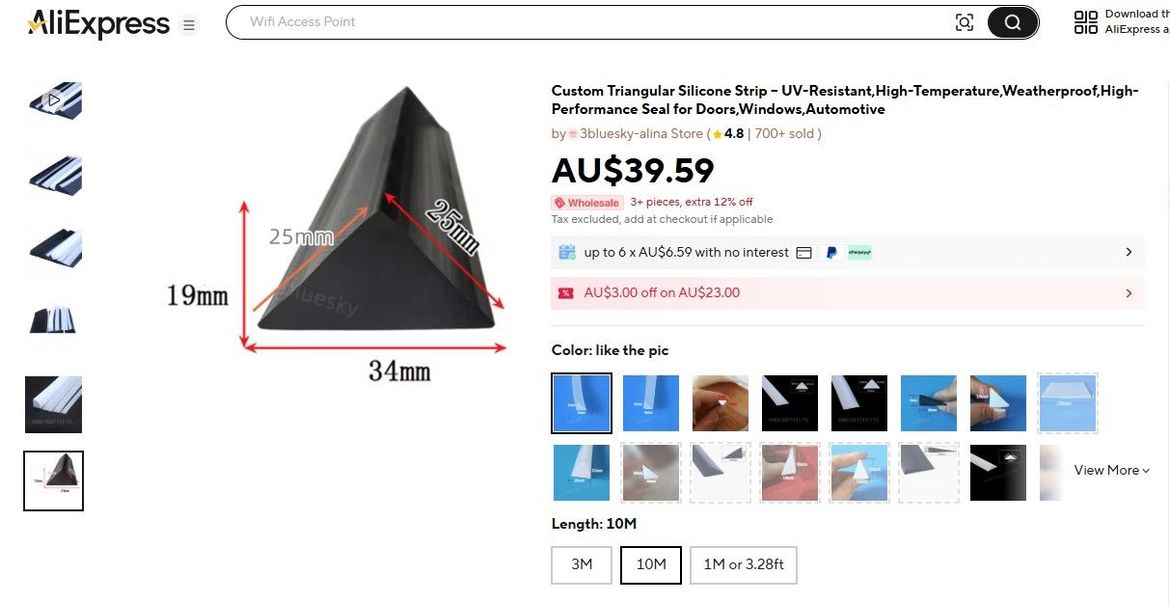Expand View More color options

coord(1111,470)
